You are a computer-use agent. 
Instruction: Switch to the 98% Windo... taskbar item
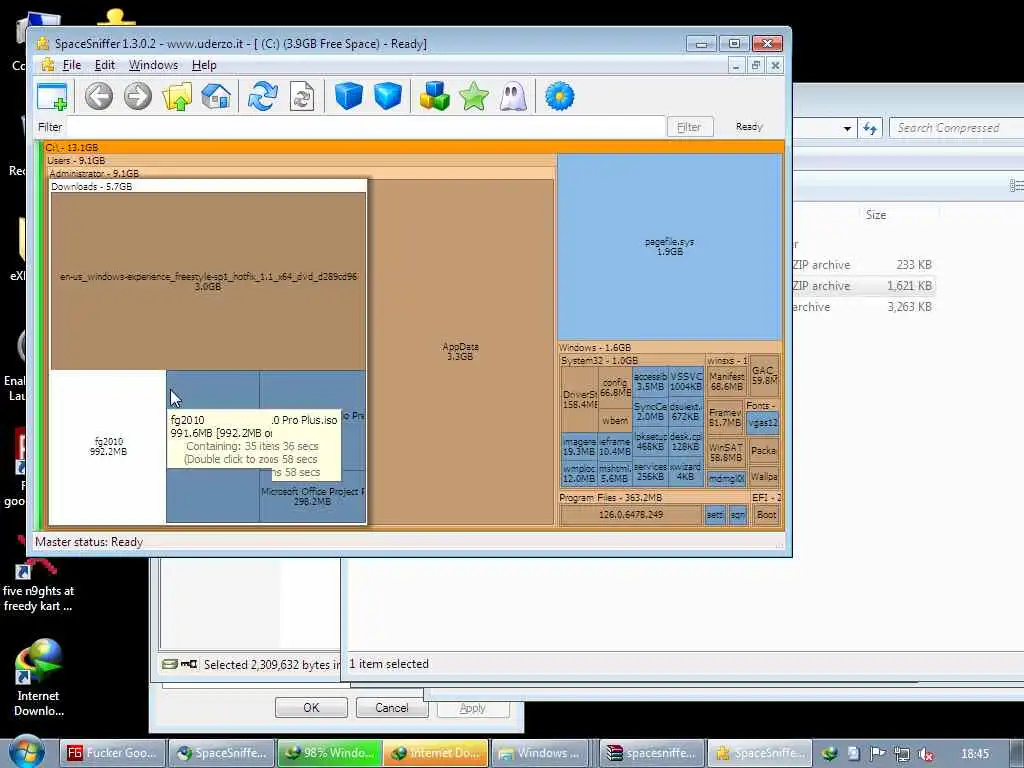(x=330, y=753)
